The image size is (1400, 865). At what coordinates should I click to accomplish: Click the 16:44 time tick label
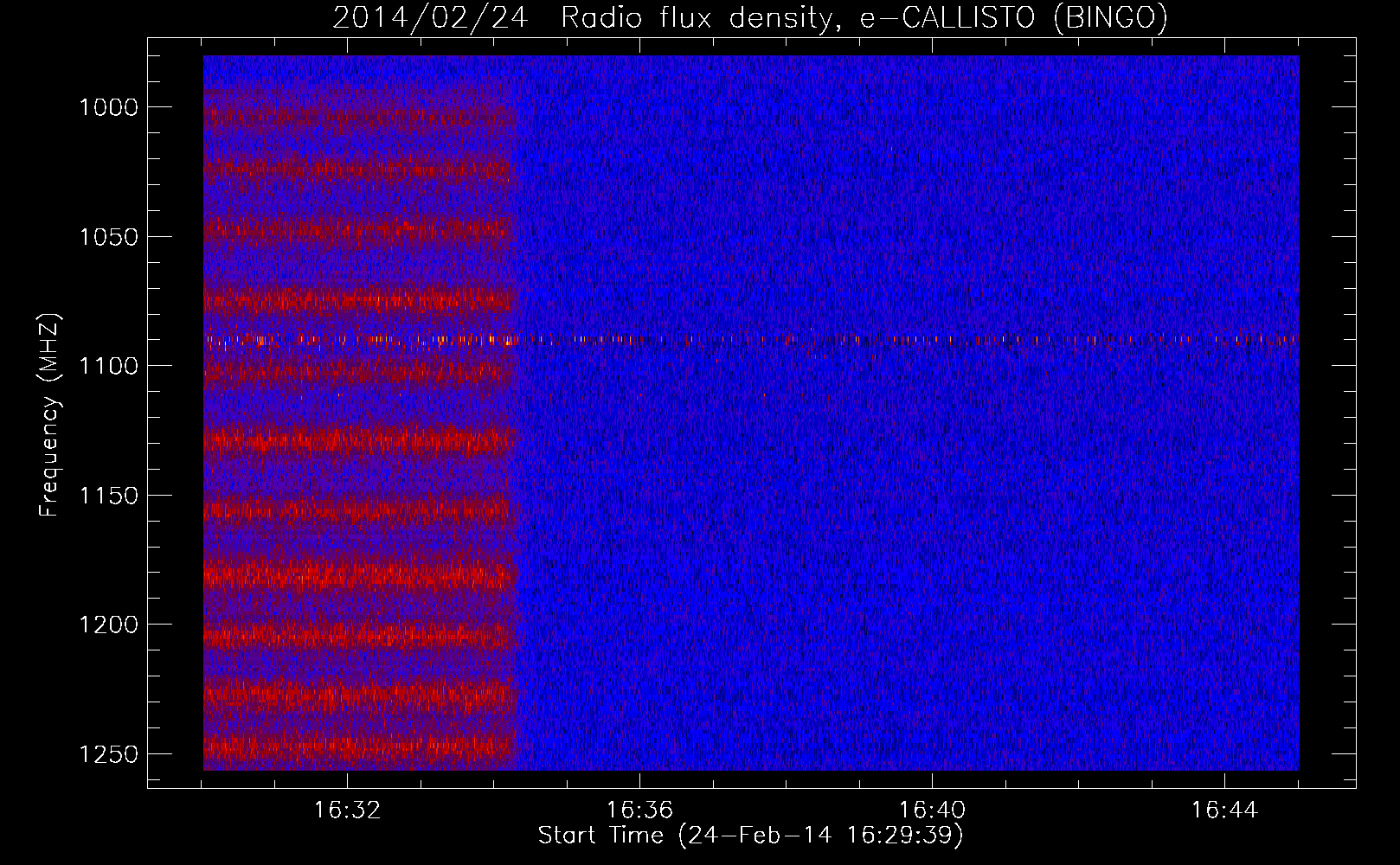pyautogui.click(x=1224, y=811)
